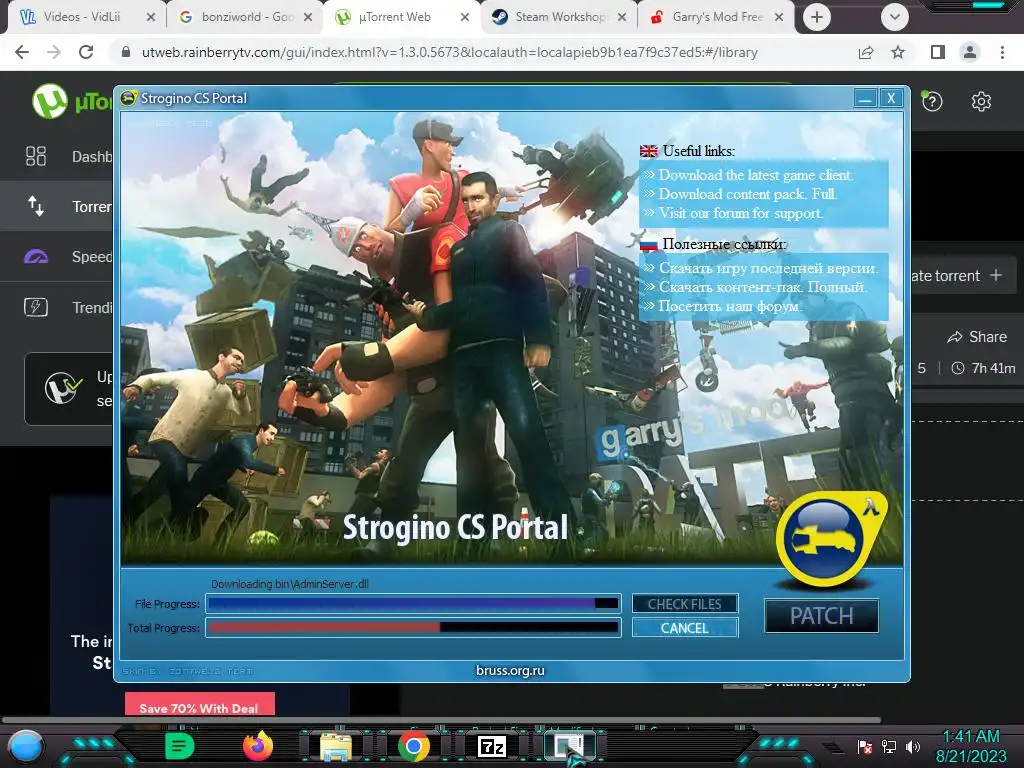Screen dimensions: 1024x768
Task: Reload the µTorrent Web page
Action: point(86,52)
